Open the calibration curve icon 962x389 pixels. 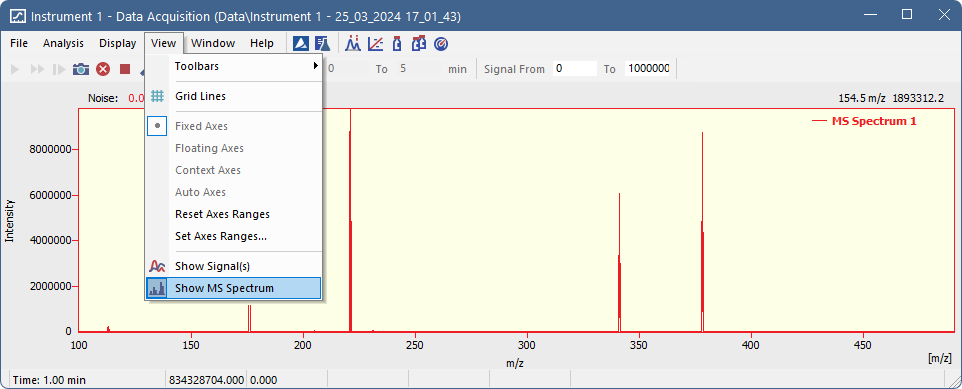pyautogui.click(x=375, y=44)
